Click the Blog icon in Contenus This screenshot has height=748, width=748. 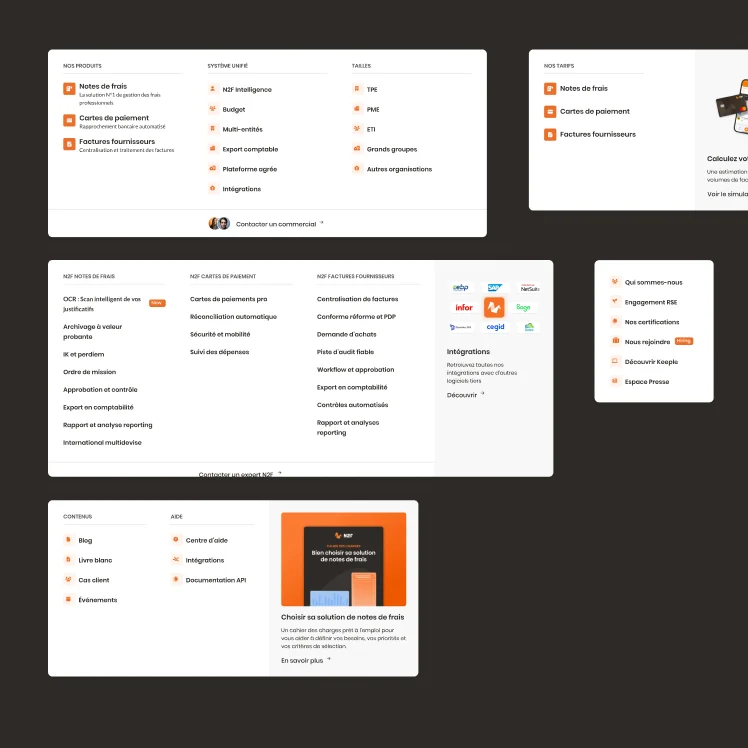69,540
